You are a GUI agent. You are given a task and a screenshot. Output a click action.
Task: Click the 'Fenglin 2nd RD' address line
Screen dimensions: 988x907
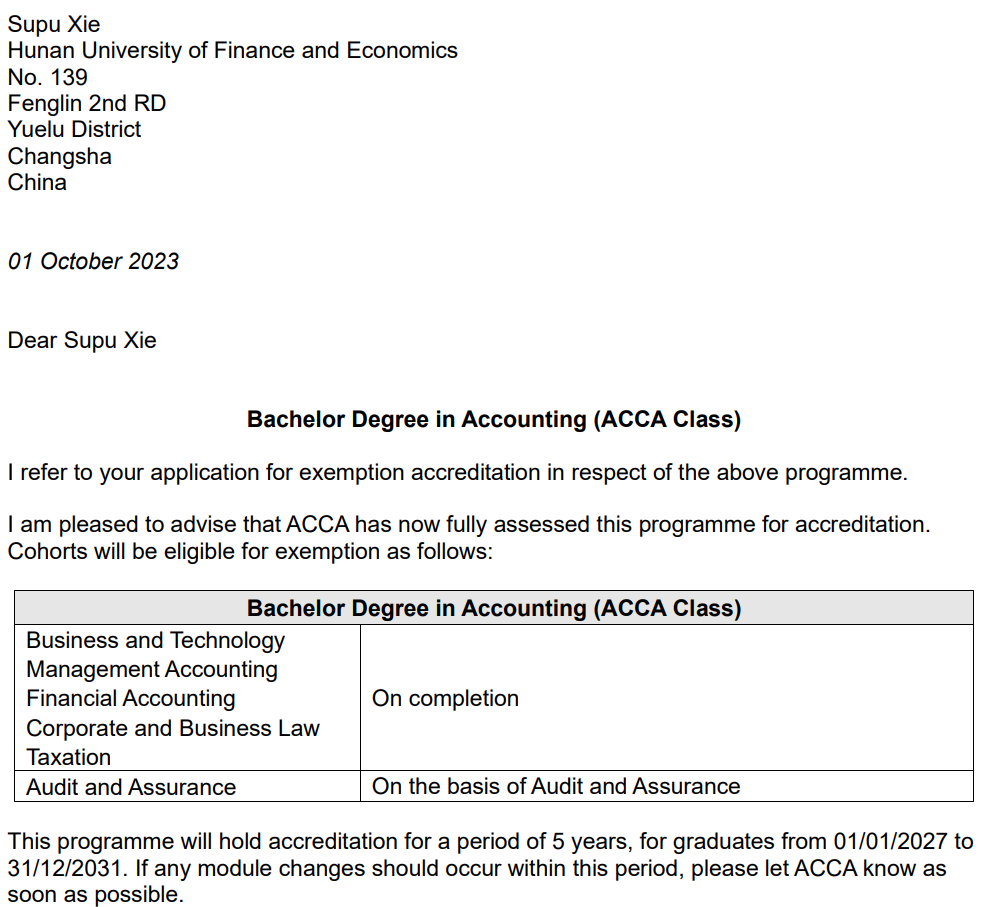[87, 103]
